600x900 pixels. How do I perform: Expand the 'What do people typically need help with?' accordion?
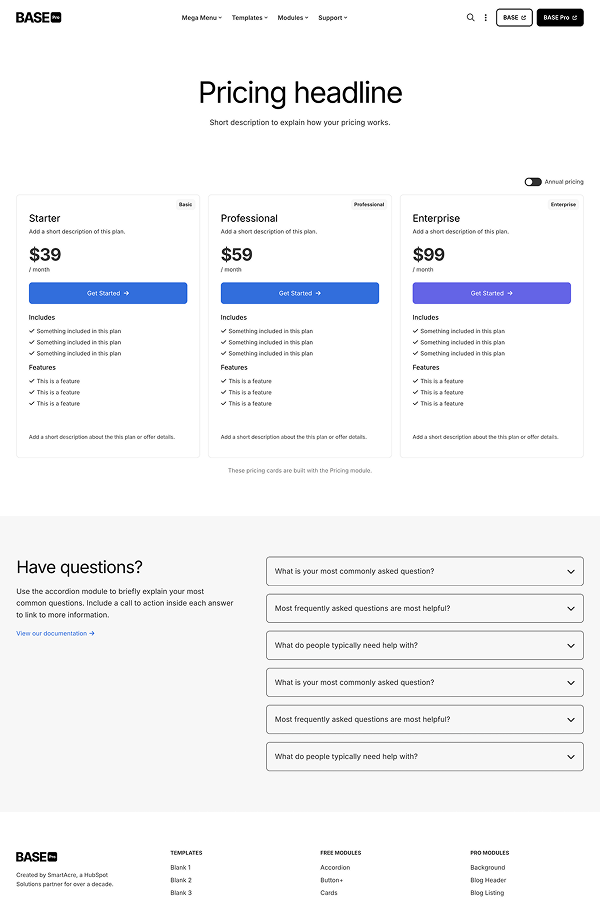pos(425,645)
